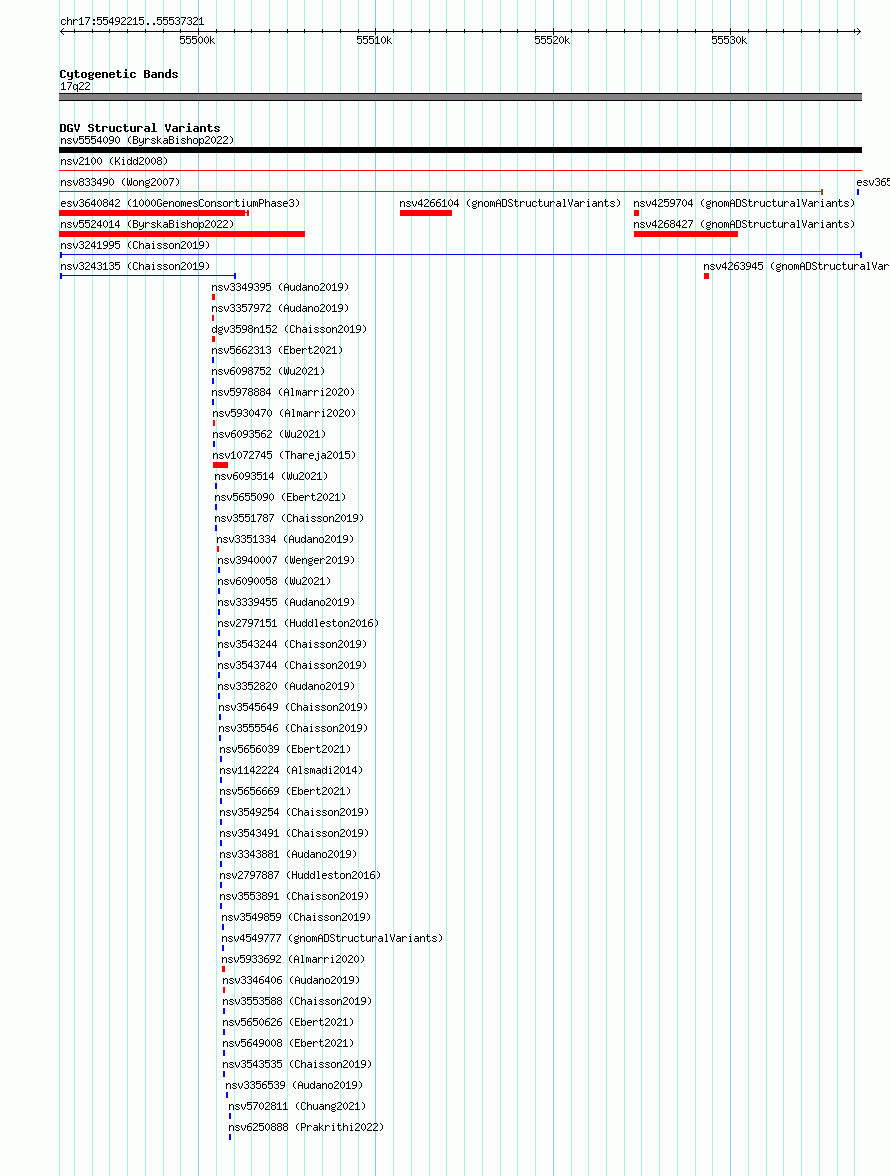Click the 55520k ruler position label

[x=552, y=40]
